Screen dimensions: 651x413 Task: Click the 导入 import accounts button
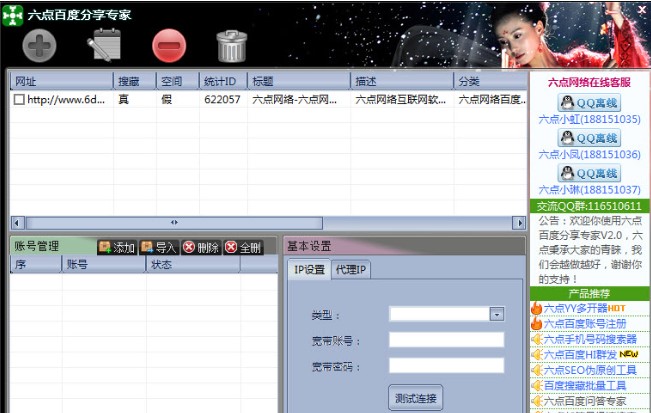(x=159, y=247)
